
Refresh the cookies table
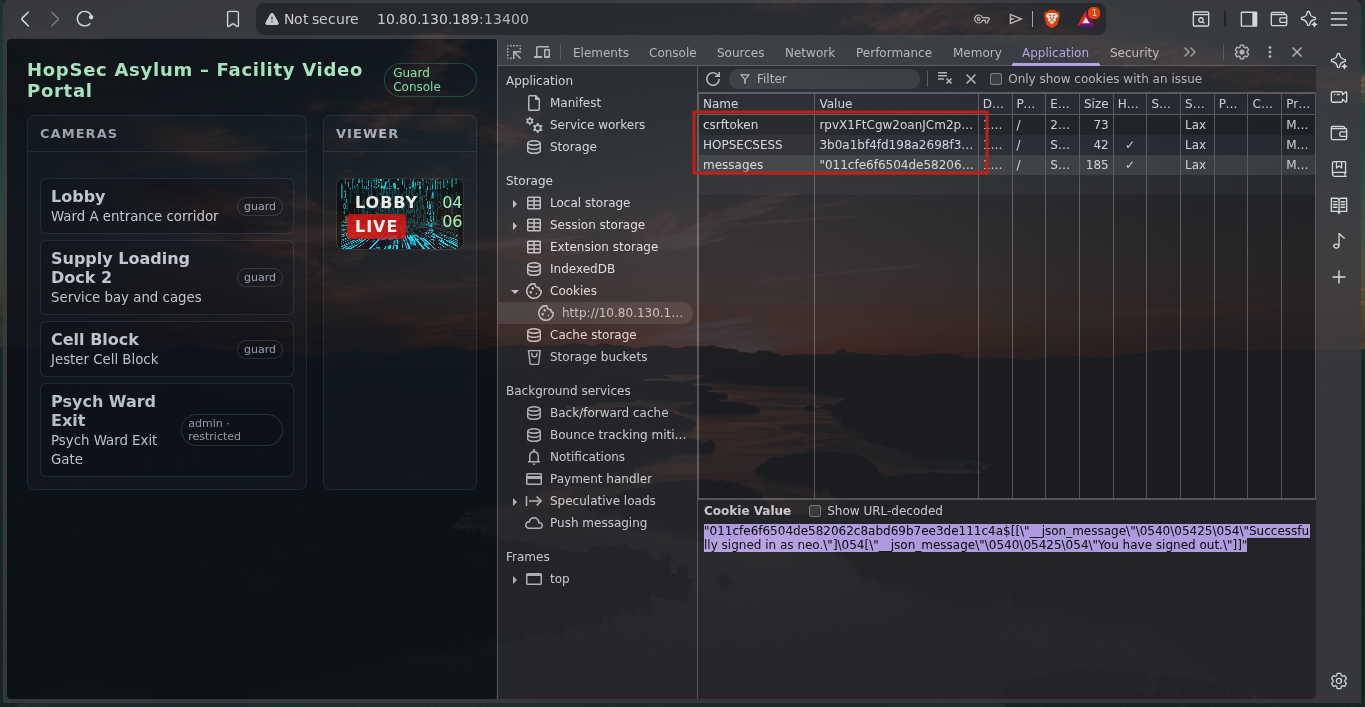[713, 79]
